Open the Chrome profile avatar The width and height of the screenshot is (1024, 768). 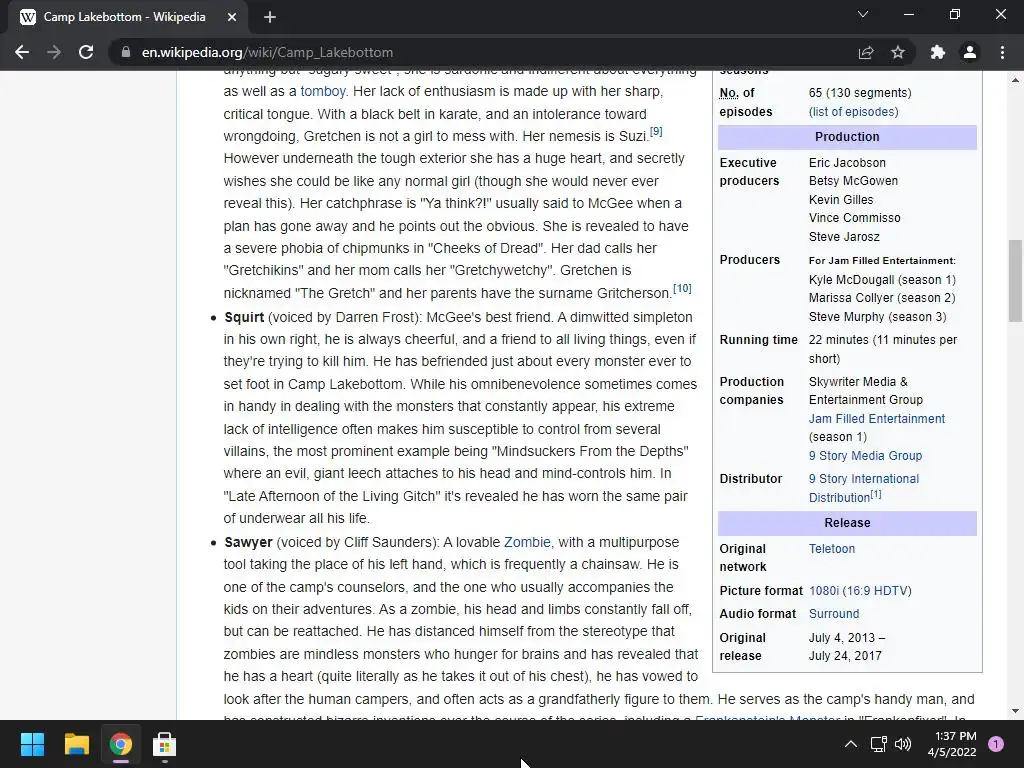970,52
